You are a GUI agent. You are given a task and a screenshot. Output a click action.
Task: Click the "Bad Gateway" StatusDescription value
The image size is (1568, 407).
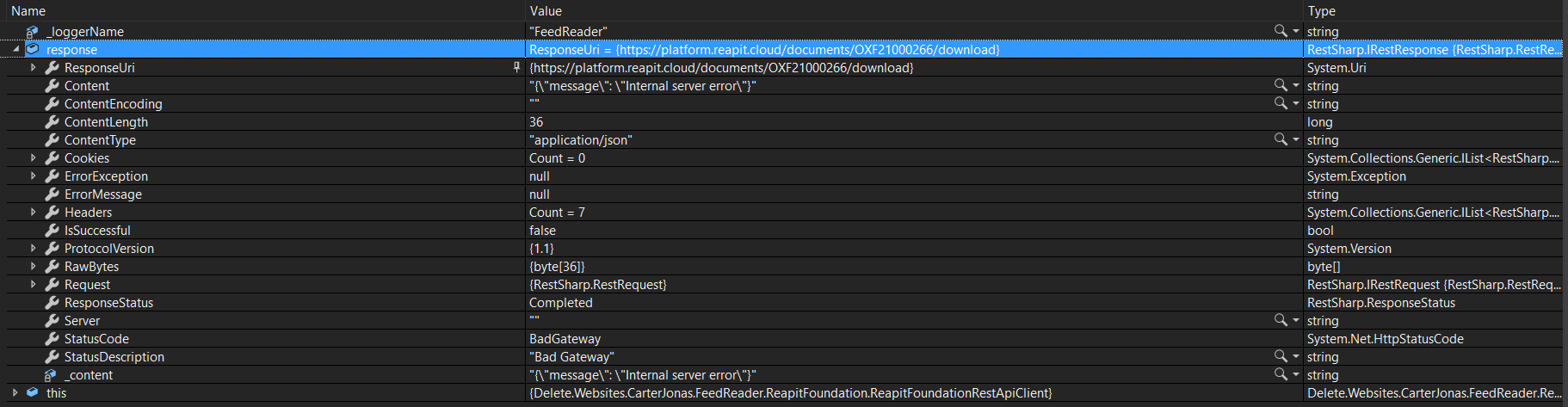[571, 356]
